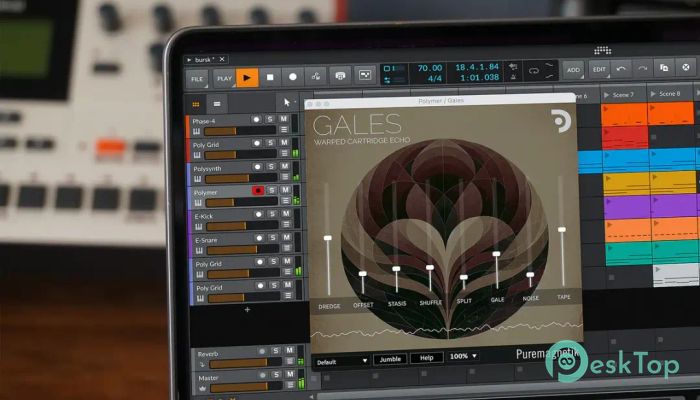The height and width of the screenshot is (400, 700).
Task: Click the Jumble button in Gales
Action: [390, 359]
